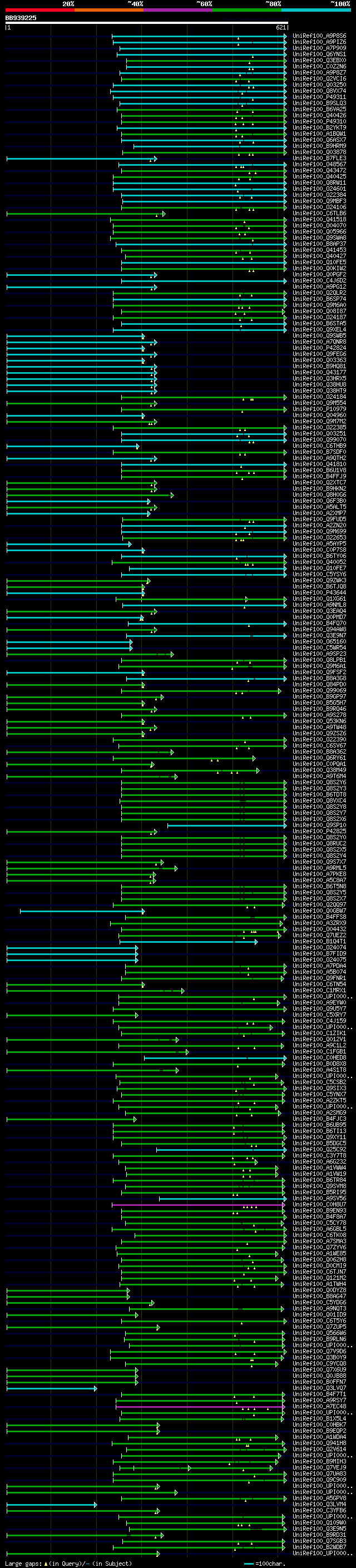The width and height of the screenshot is (356, 1568).
Task: Select label UniRef100_P49310
Action: coord(319,122)
